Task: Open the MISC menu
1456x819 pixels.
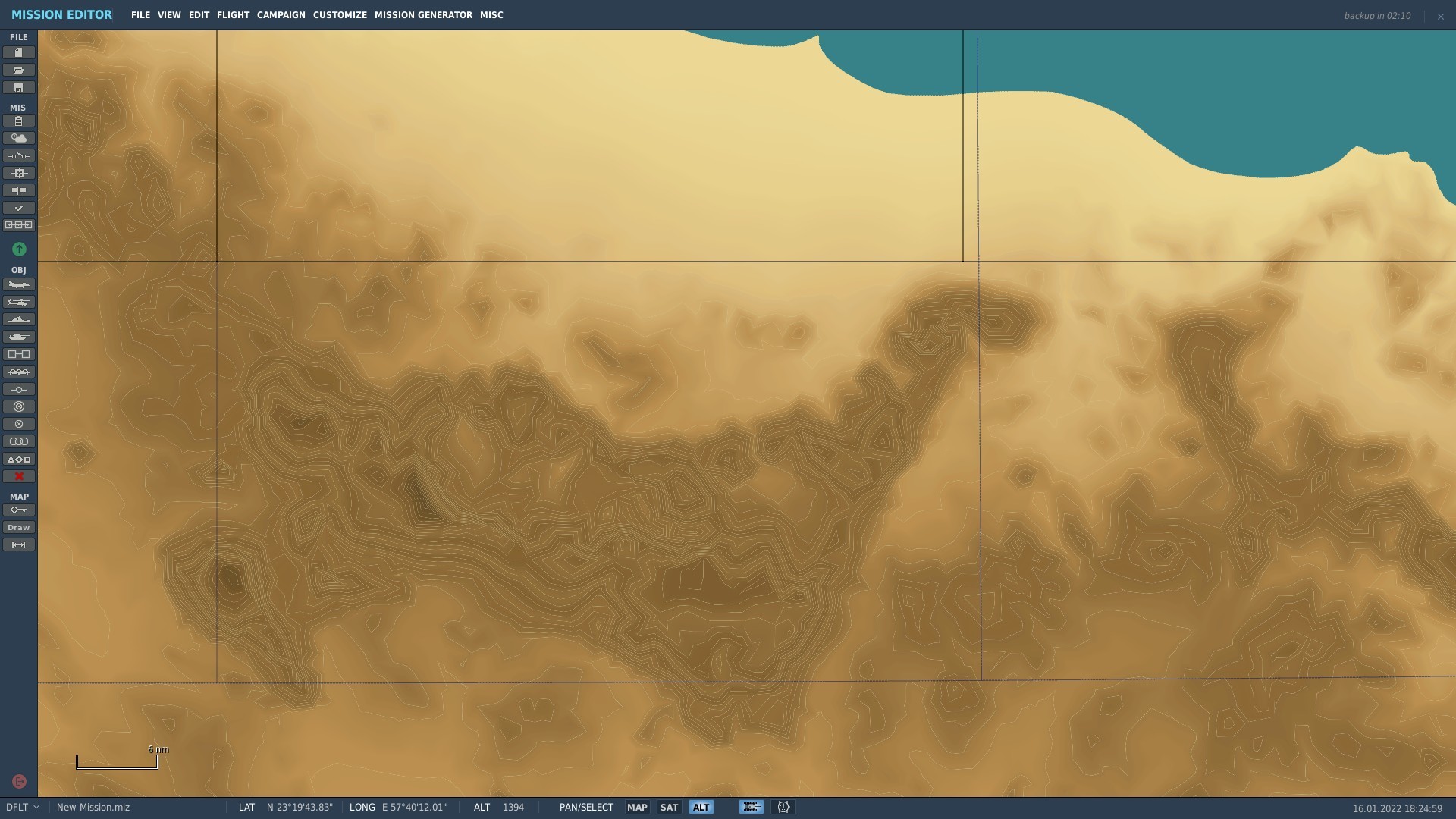Action: point(491,15)
